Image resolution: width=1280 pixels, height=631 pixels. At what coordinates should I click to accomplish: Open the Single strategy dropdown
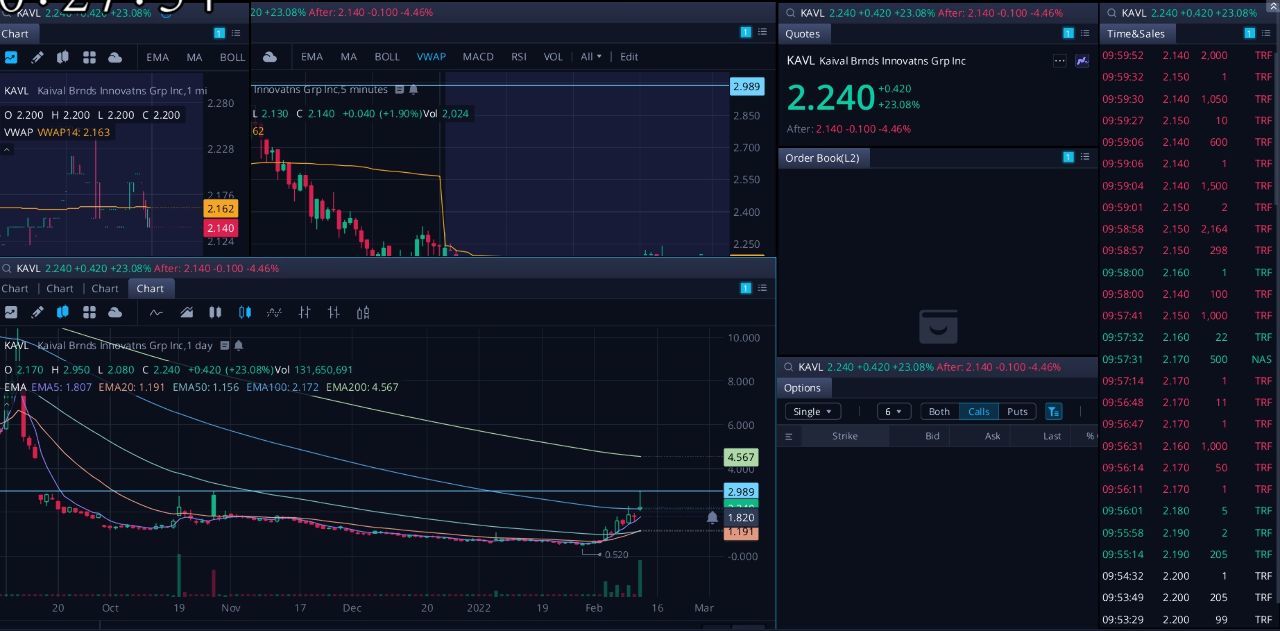[x=813, y=411]
